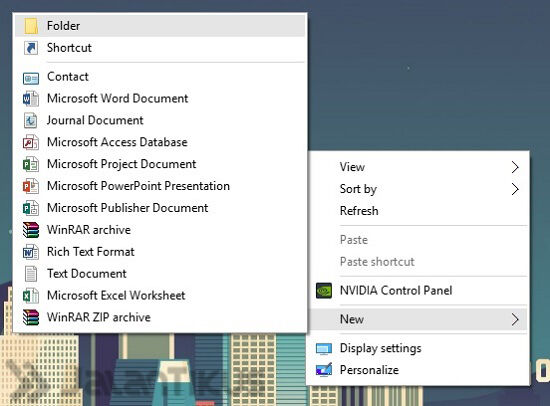Choose Microsoft Word Document entry
The width and height of the screenshot is (550, 406).
160,99
